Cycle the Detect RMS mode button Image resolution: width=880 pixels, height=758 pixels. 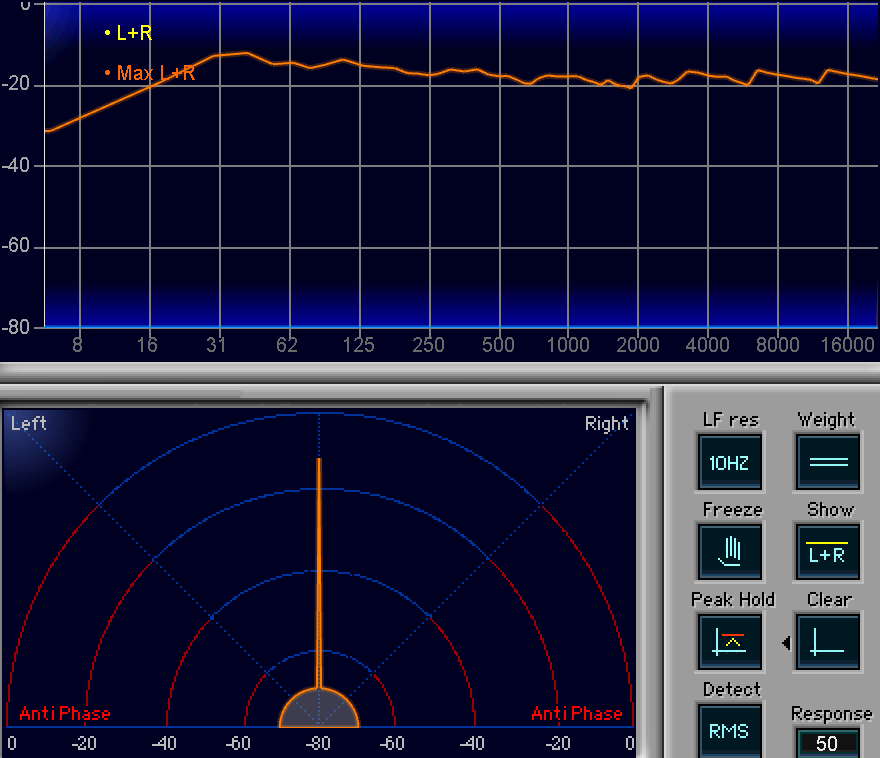pyautogui.click(x=730, y=730)
